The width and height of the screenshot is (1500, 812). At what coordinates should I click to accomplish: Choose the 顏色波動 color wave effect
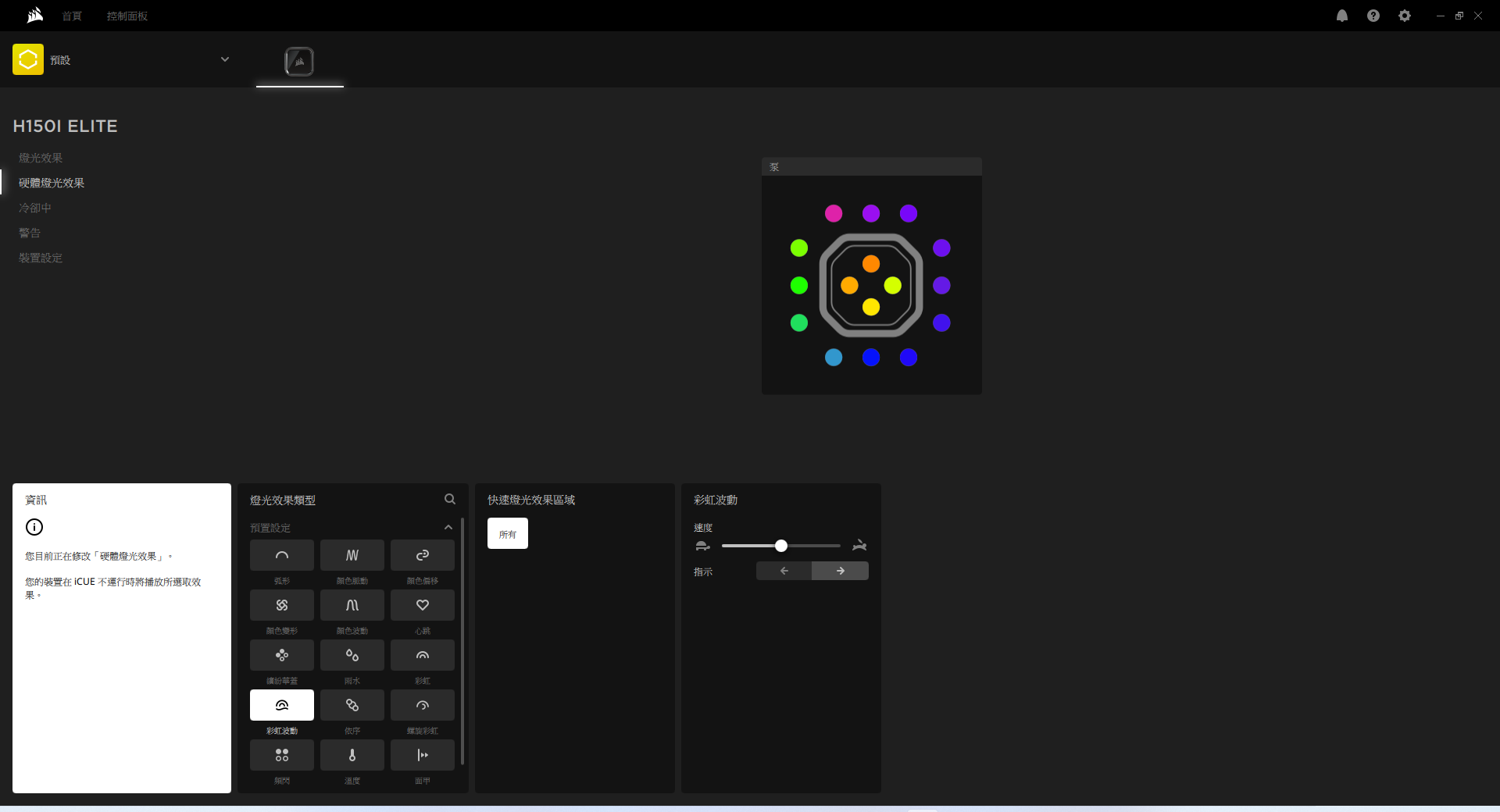[352, 605]
